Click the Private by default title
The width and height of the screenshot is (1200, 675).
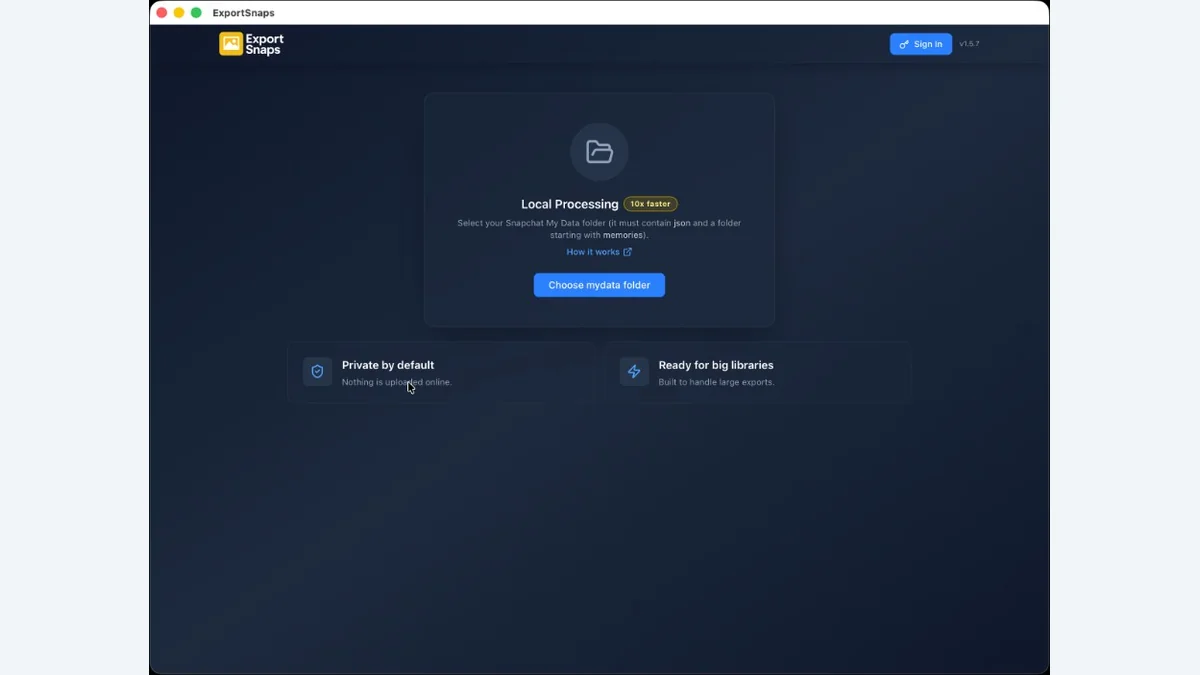(x=388, y=365)
